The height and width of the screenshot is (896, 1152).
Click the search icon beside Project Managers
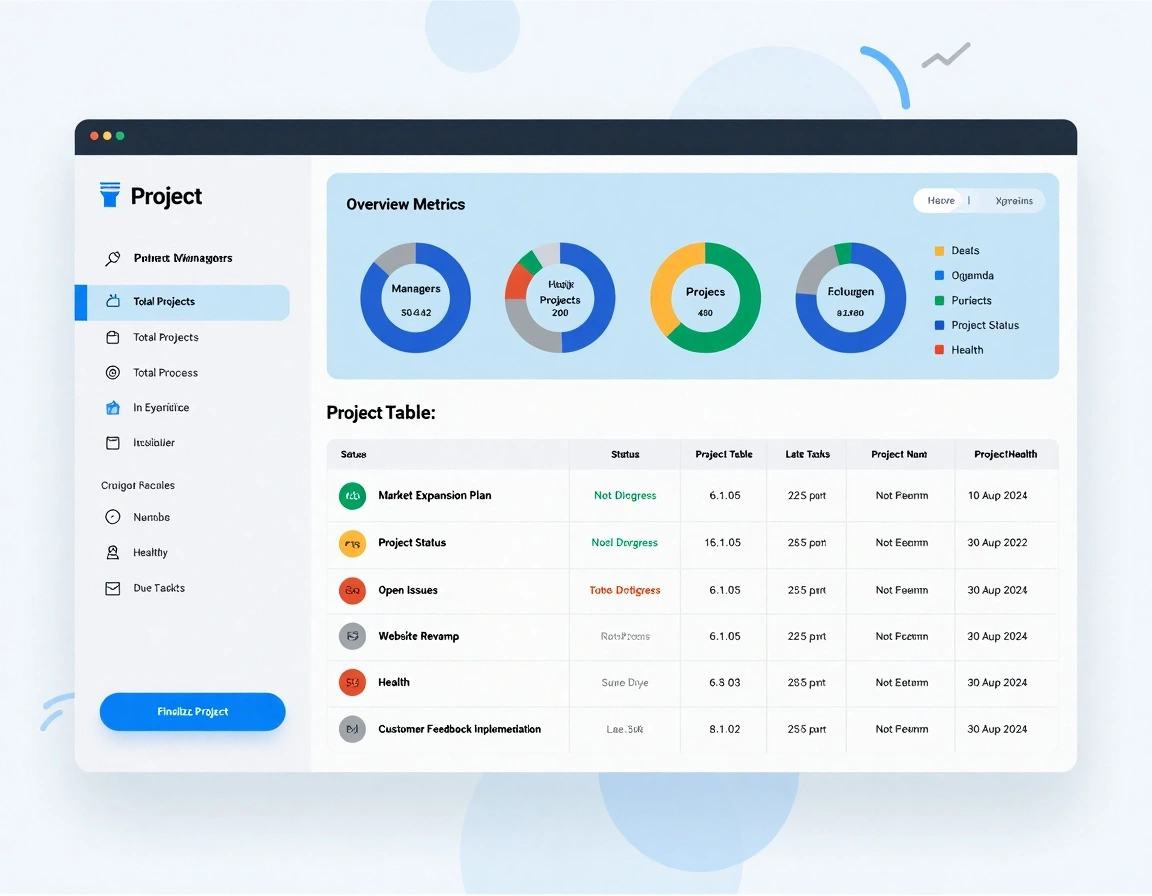coord(112,258)
